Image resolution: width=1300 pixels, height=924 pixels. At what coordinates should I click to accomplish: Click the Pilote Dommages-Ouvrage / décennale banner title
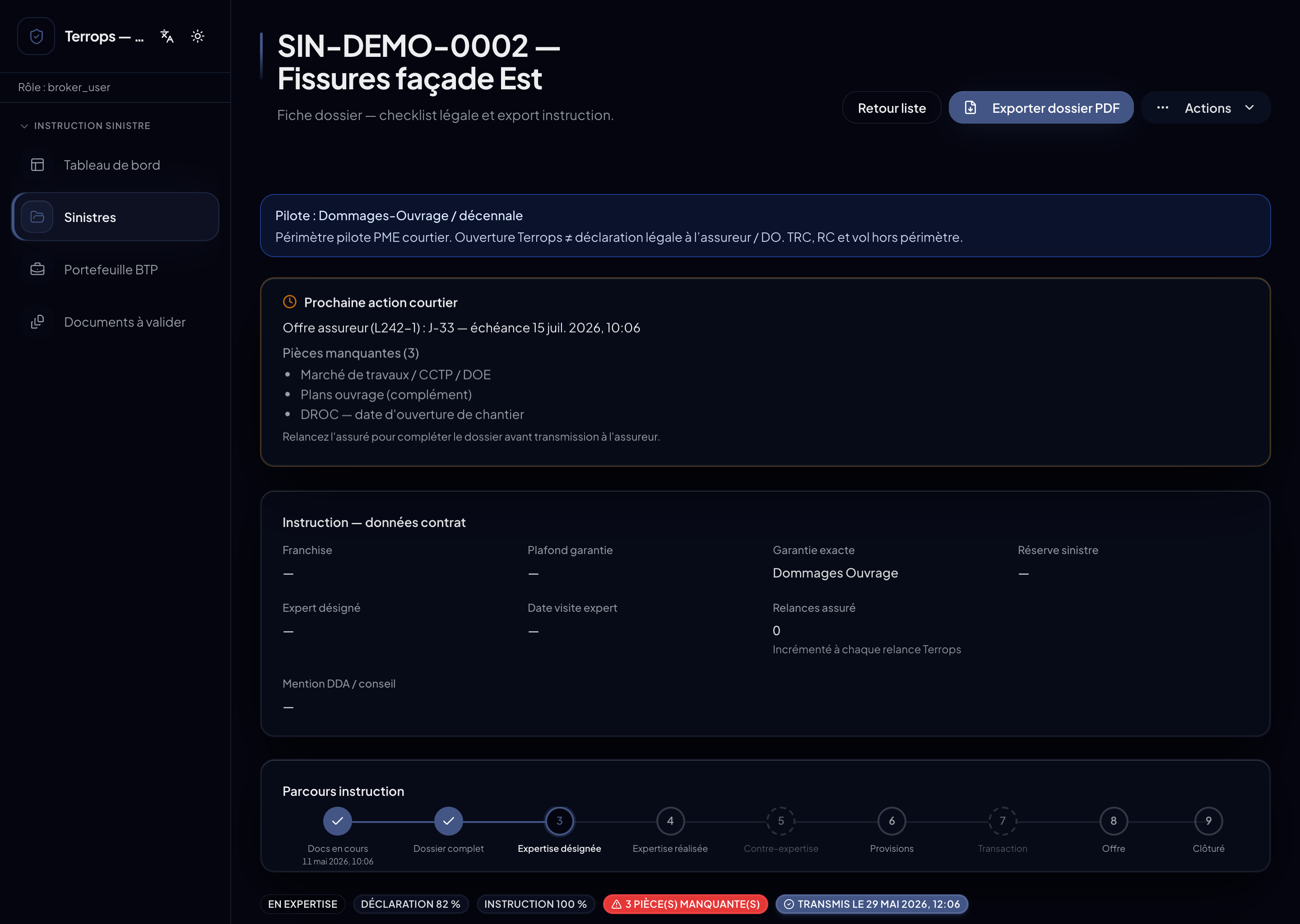[x=399, y=216]
